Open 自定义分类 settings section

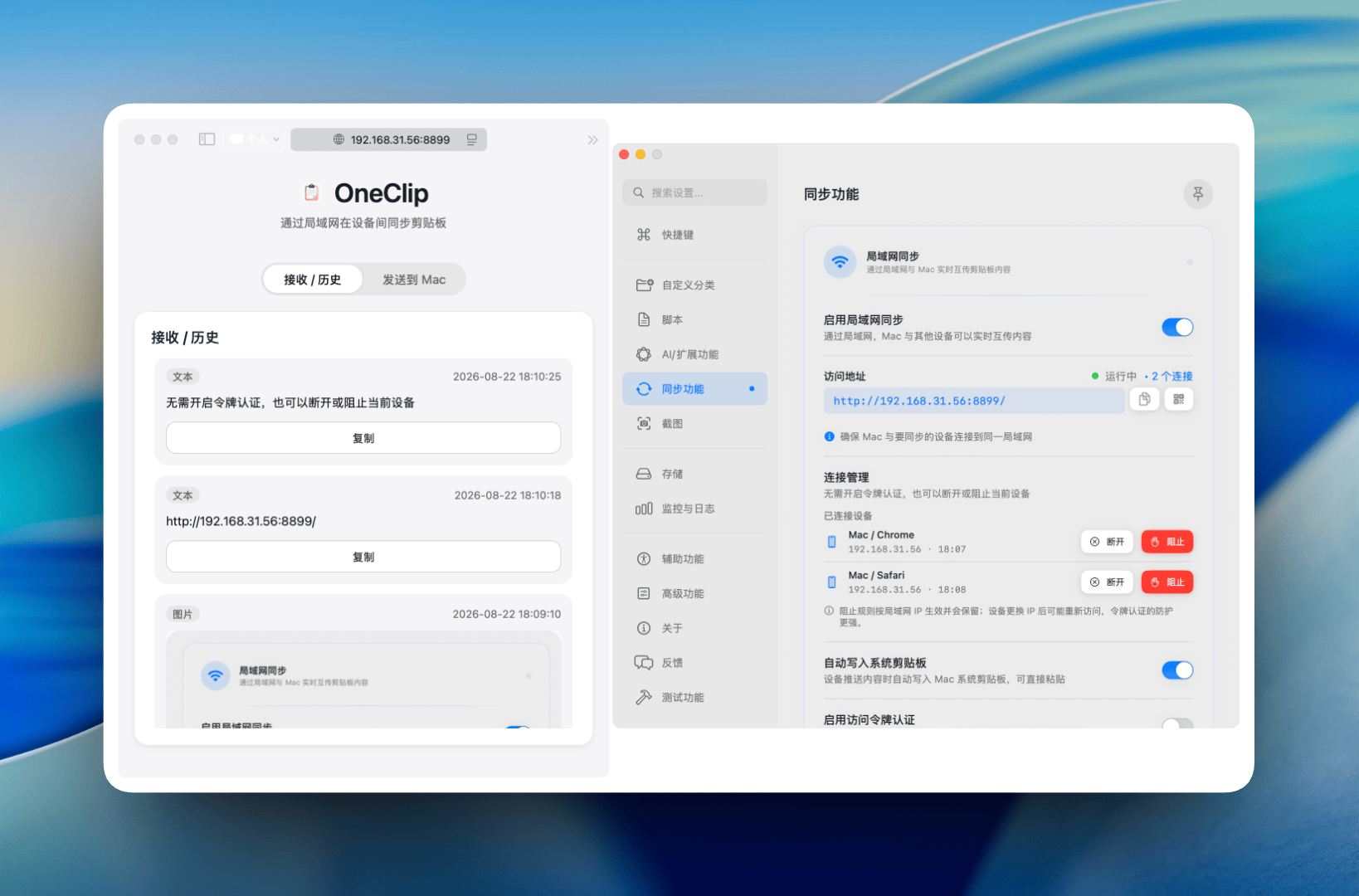[x=694, y=285]
